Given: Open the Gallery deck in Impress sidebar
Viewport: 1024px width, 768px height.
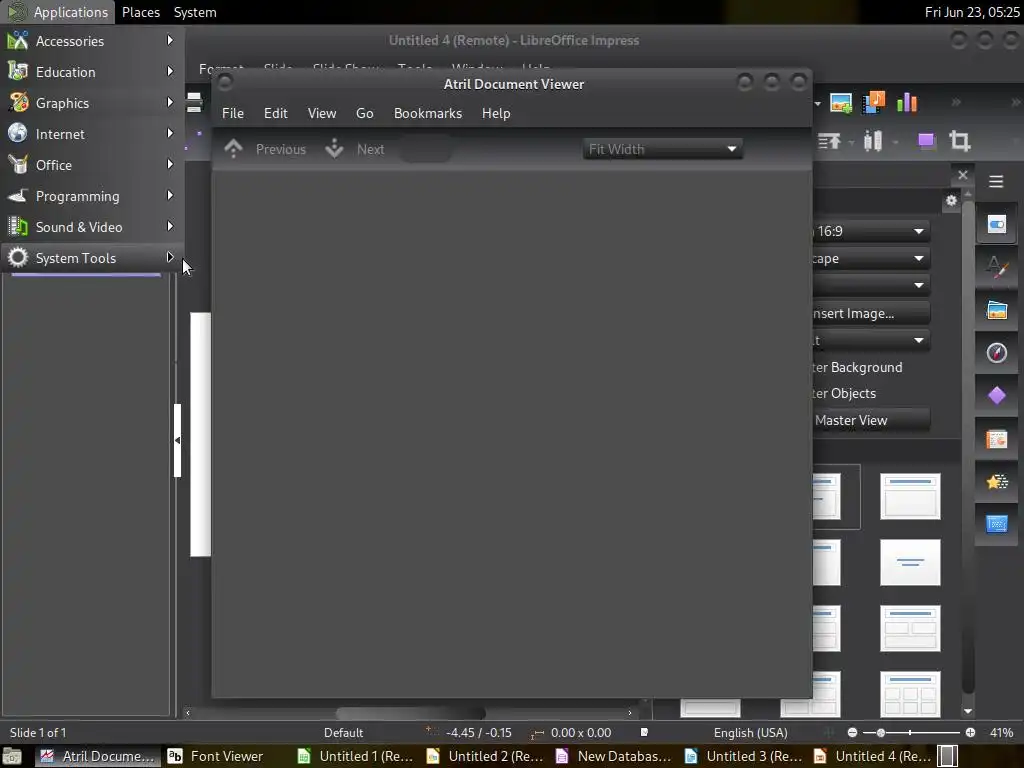Looking at the screenshot, I should pos(997,310).
